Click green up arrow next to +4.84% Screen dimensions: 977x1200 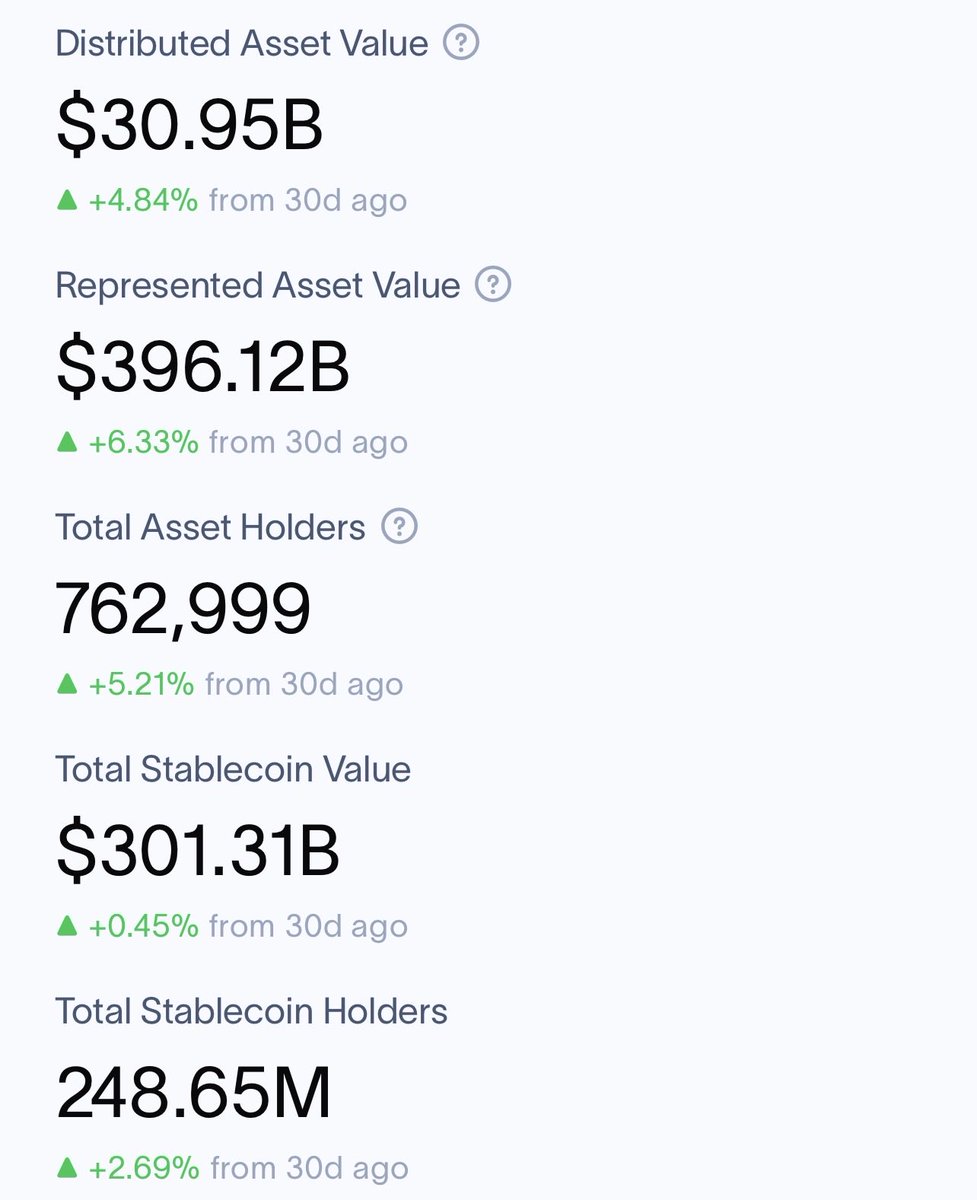[x=67, y=200]
